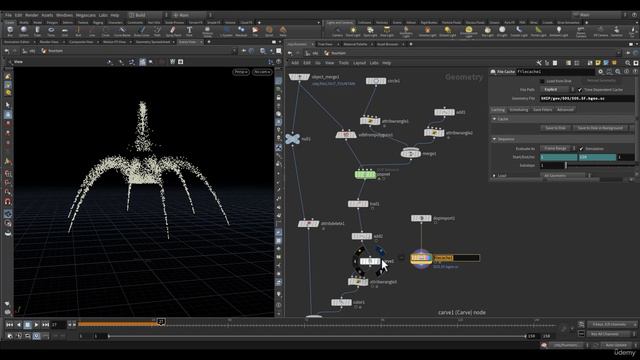
Task: Select the Sphere shelf tool
Action: 24,31
